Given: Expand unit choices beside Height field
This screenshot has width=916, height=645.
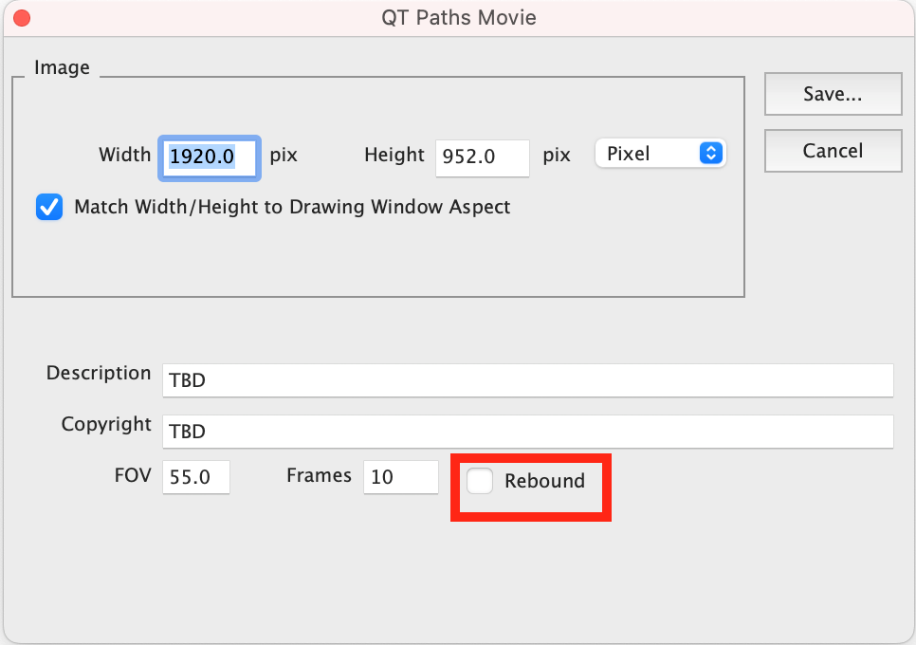Looking at the screenshot, I should (660, 153).
